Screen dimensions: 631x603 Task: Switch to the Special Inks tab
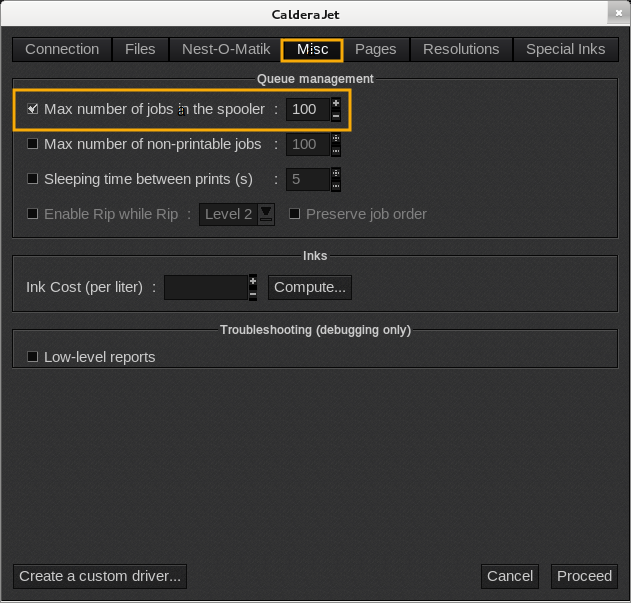tap(565, 49)
